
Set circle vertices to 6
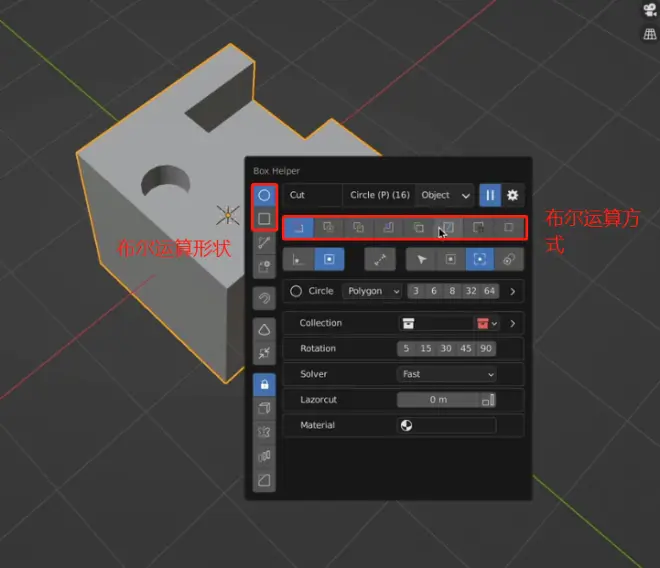(x=434, y=291)
